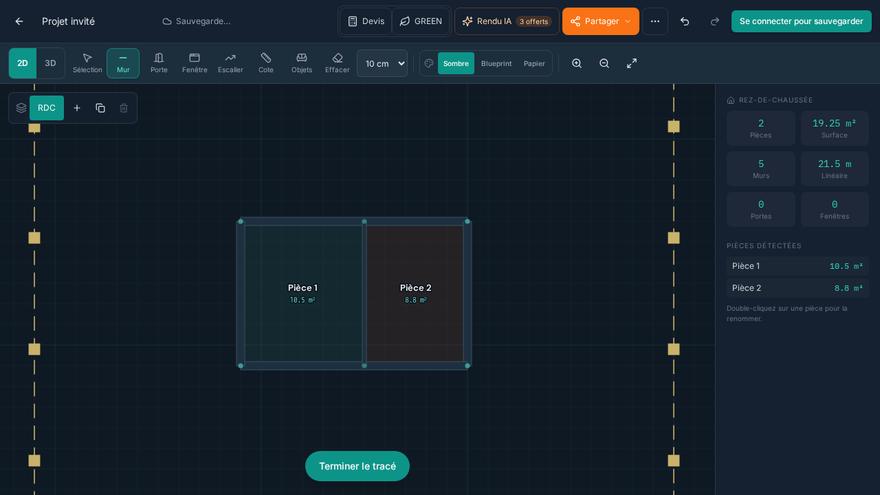
Task: Launch Rendu IA rendering
Action: [506, 21]
